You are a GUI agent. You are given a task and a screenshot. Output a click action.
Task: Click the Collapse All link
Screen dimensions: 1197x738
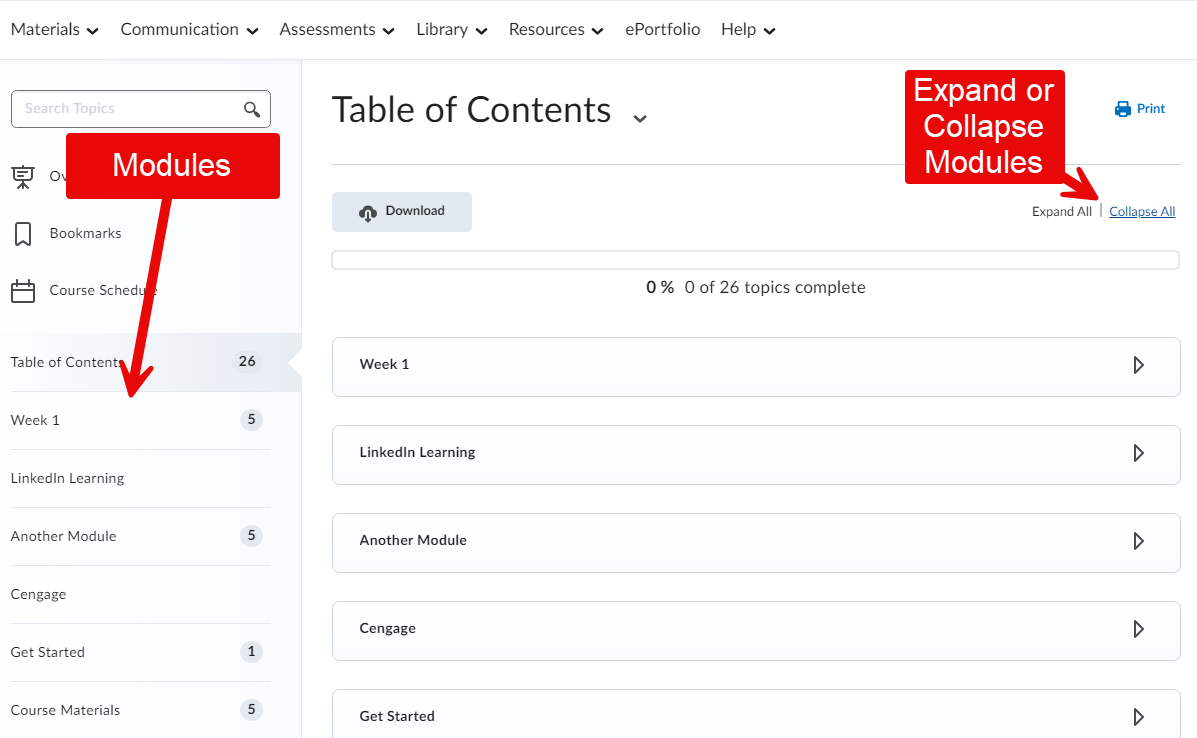[1142, 212]
